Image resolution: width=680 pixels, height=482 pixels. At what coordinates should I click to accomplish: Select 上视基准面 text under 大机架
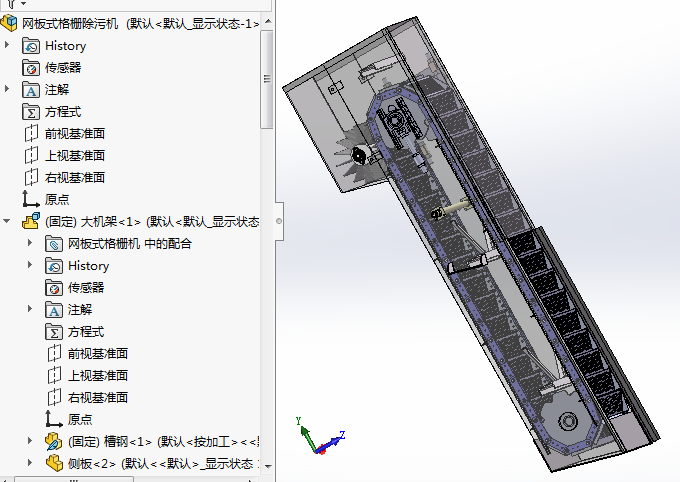98,375
